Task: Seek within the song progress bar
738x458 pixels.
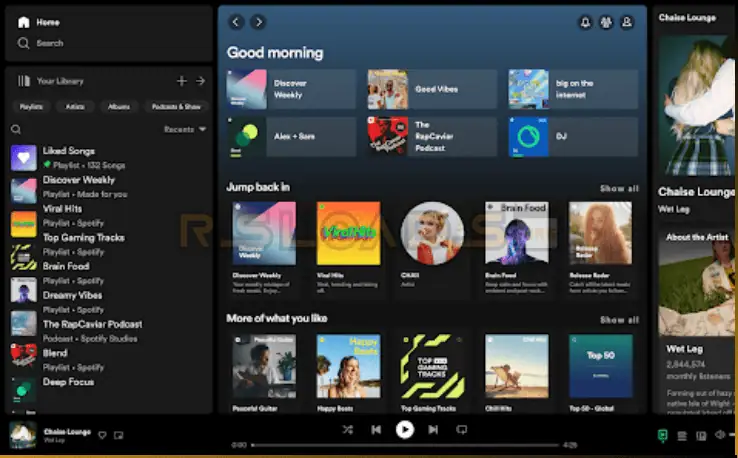Action: point(406,445)
